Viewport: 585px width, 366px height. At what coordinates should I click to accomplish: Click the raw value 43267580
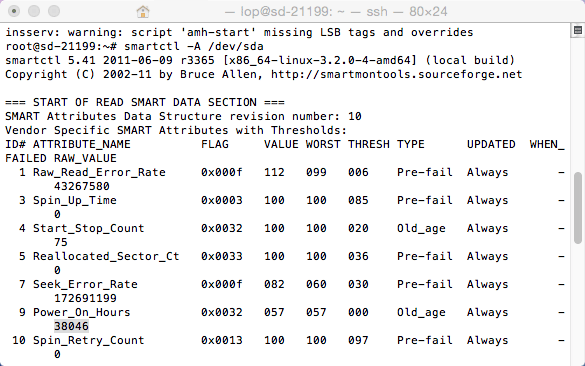pos(82,186)
